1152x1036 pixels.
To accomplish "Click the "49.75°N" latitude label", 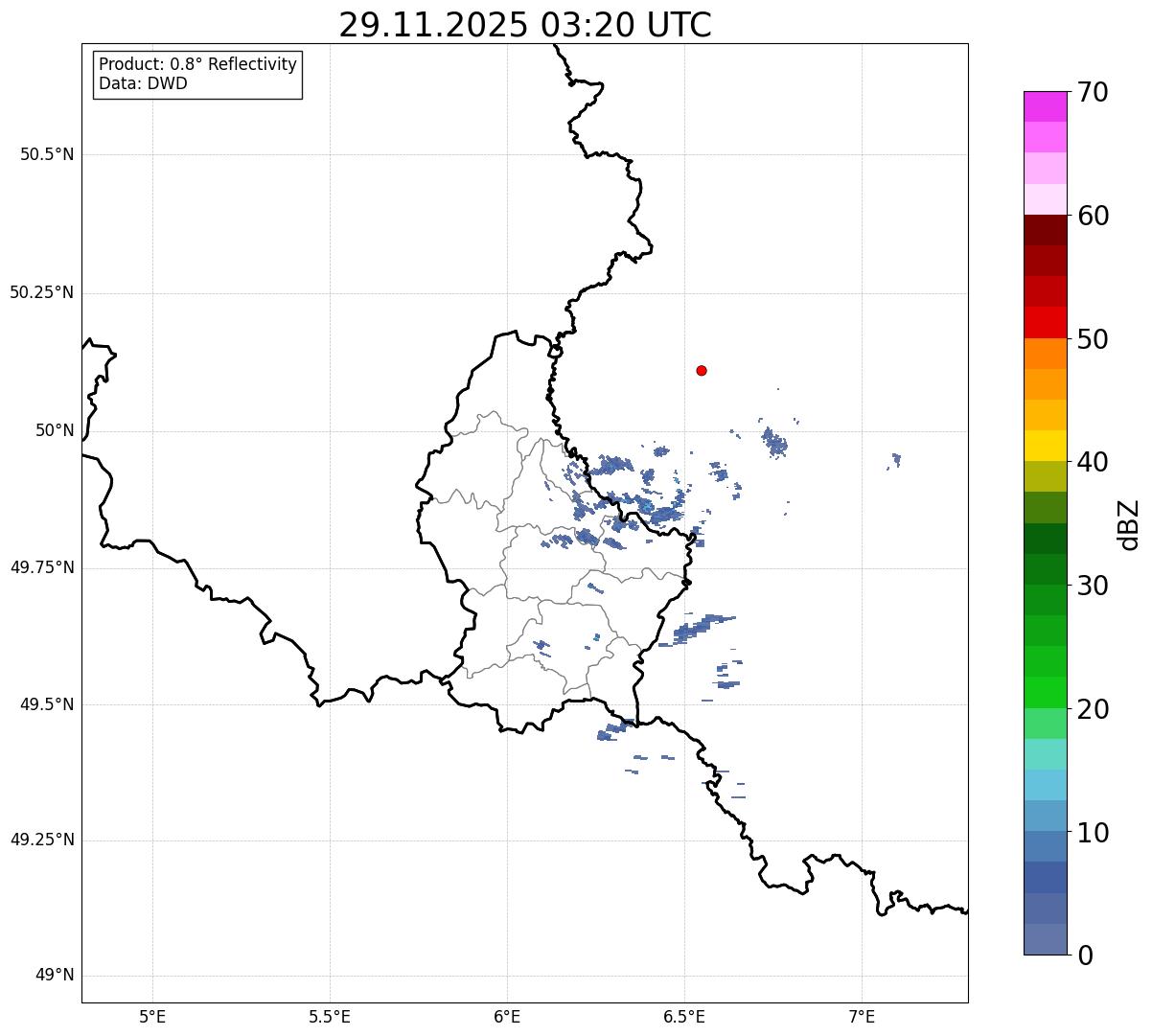I will pyautogui.click(x=41, y=567).
